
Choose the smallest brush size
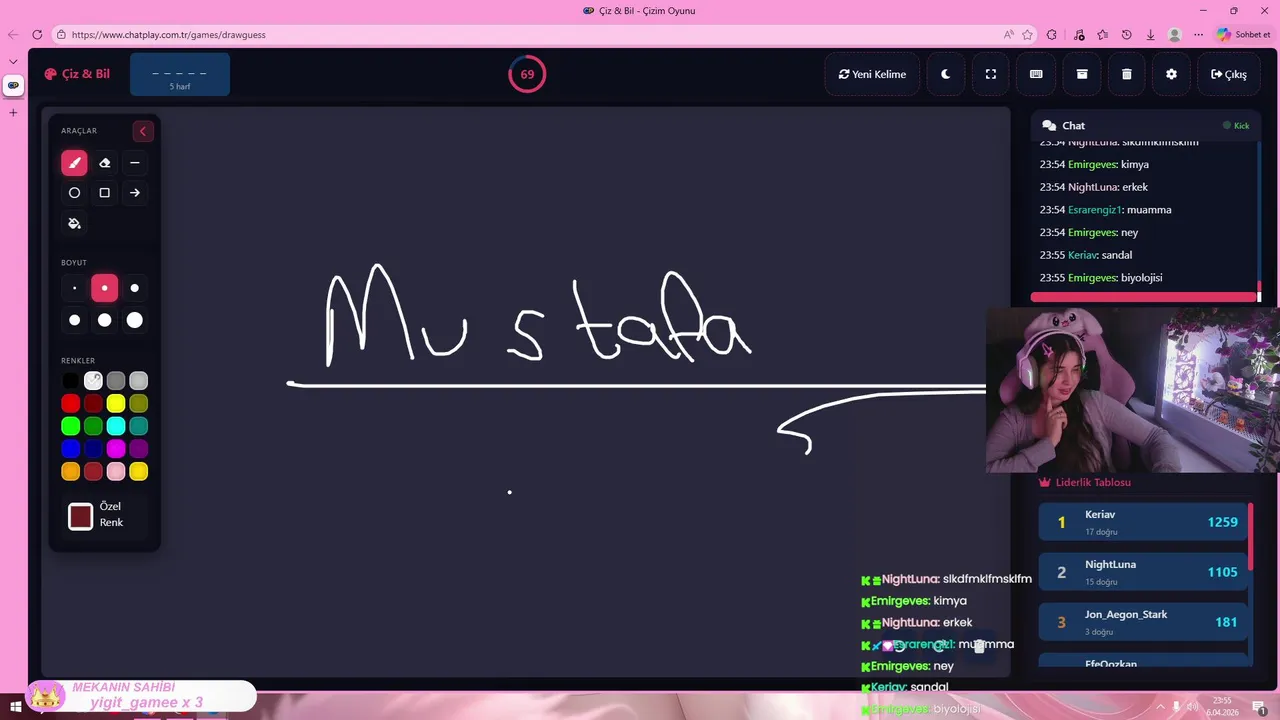click(x=74, y=288)
